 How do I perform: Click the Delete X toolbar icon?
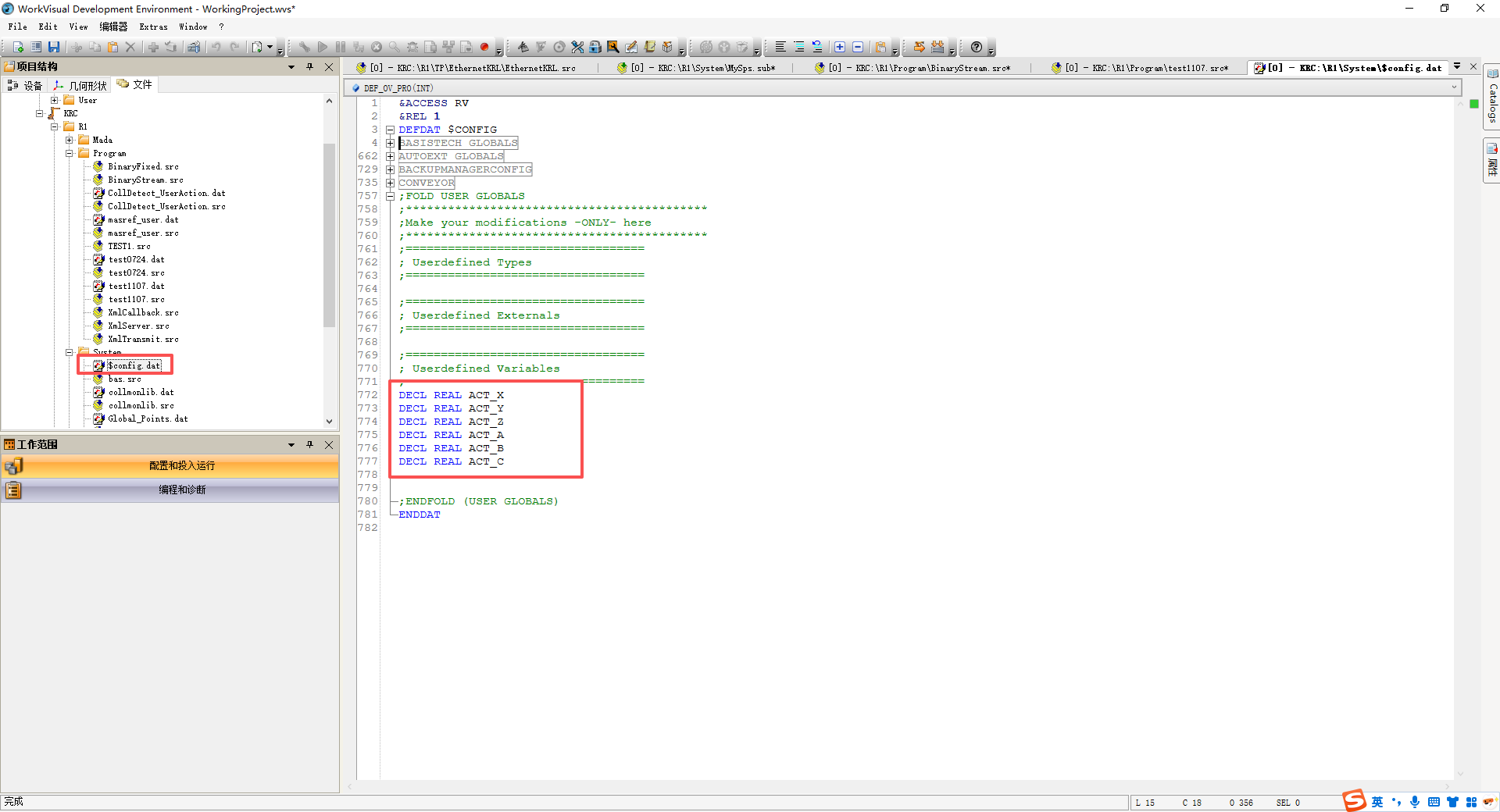[x=130, y=48]
